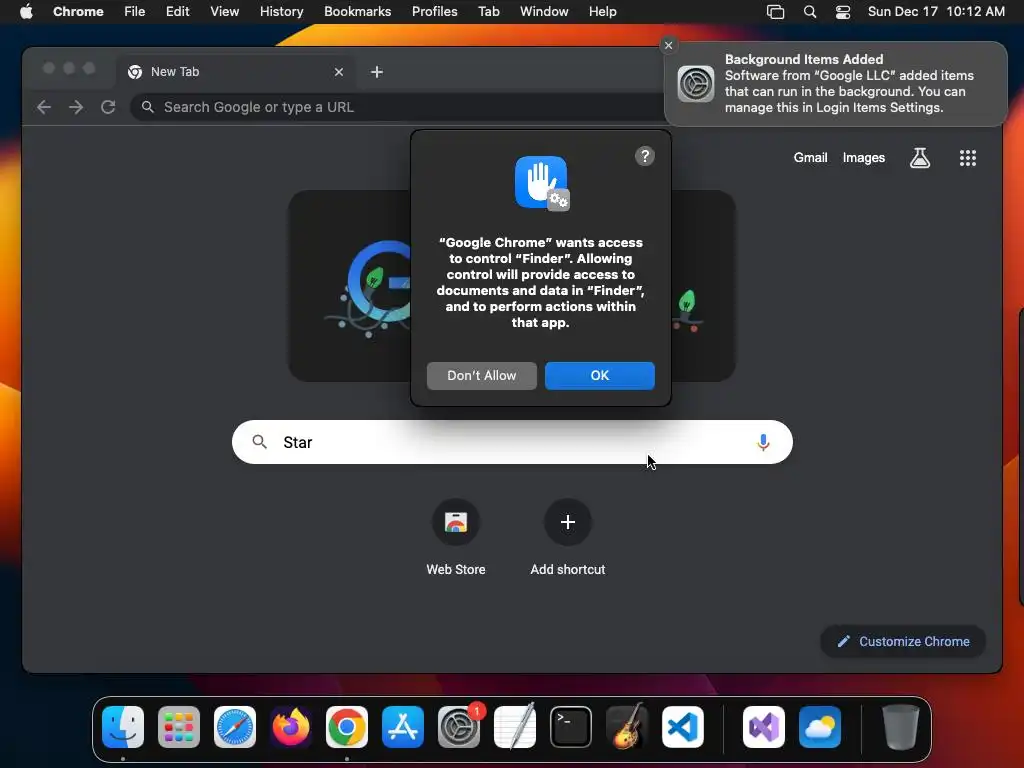This screenshot has height=768, width=1024.
Task: Open Launchpad from the Dock
Action: tap(179, 727)
